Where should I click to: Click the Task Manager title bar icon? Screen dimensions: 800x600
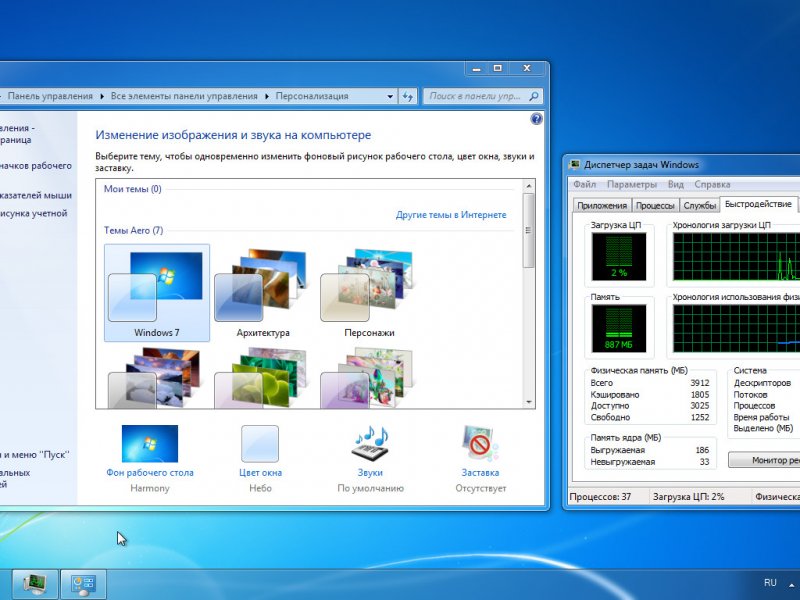click(x=574, y=164)
